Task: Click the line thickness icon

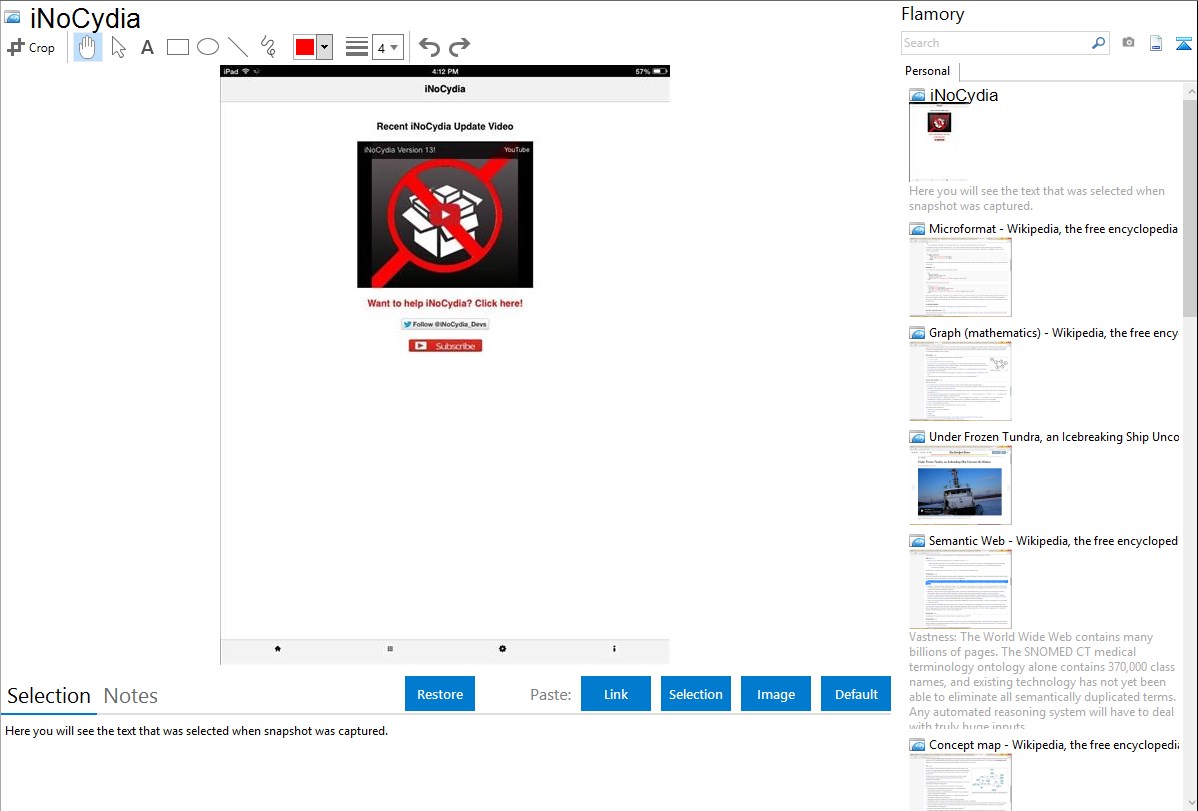Action: (357, 47)
